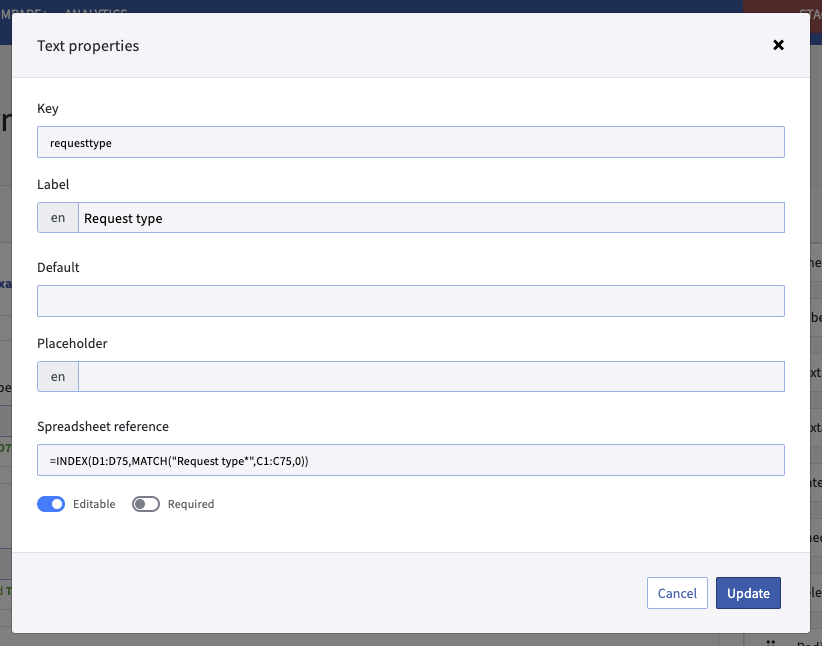The height and width of the screenshot is (646, 822).
Task: Select the Spreadsheet reference formula field
Action: pyautogui.click(x=410, y=460)
